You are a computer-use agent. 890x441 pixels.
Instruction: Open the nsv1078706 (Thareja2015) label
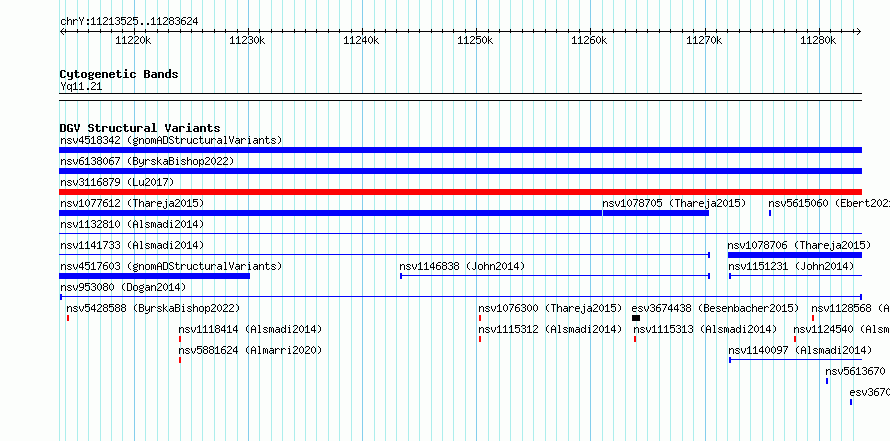(799, 245)
